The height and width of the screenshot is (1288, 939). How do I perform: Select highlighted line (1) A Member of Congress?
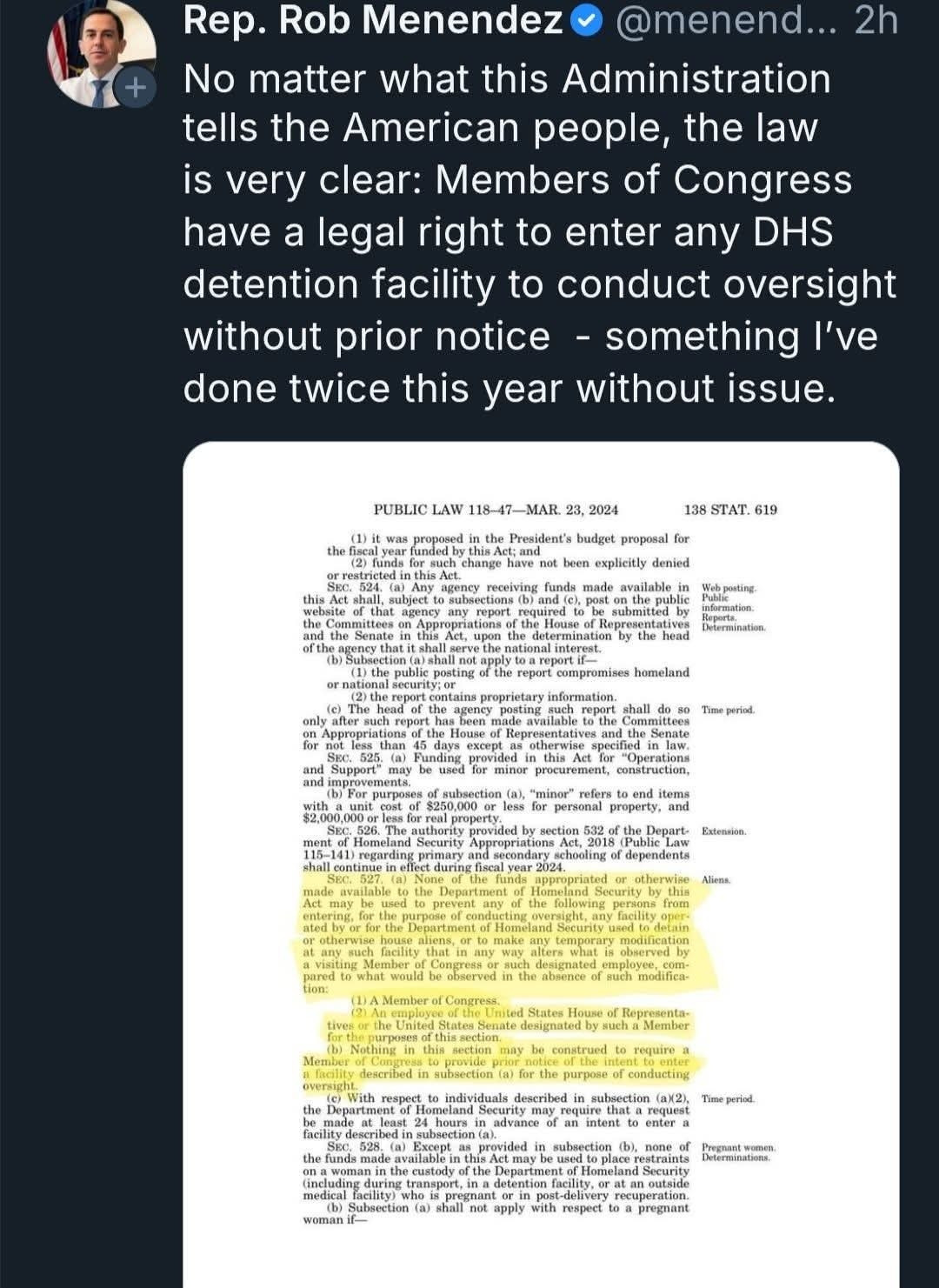[425, 1000]
